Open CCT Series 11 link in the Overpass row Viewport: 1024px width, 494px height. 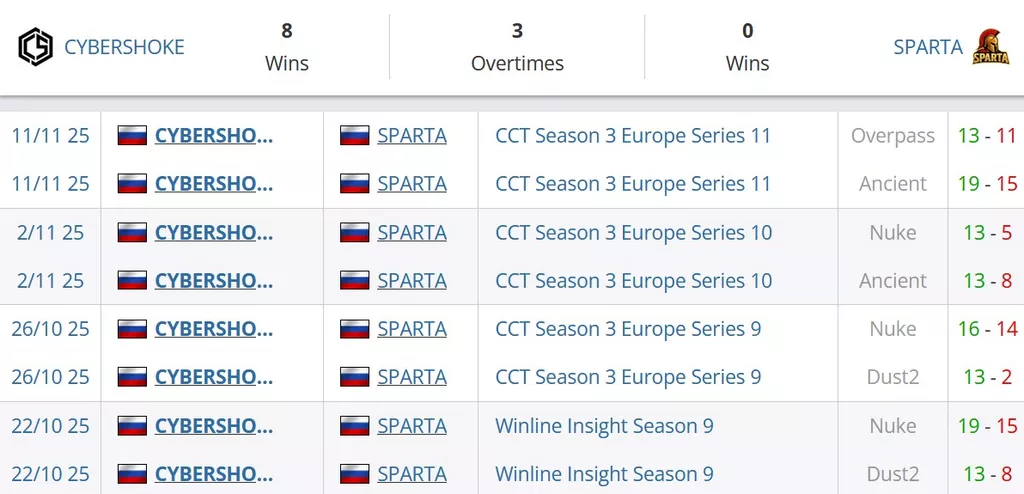[x=633, y=136]
